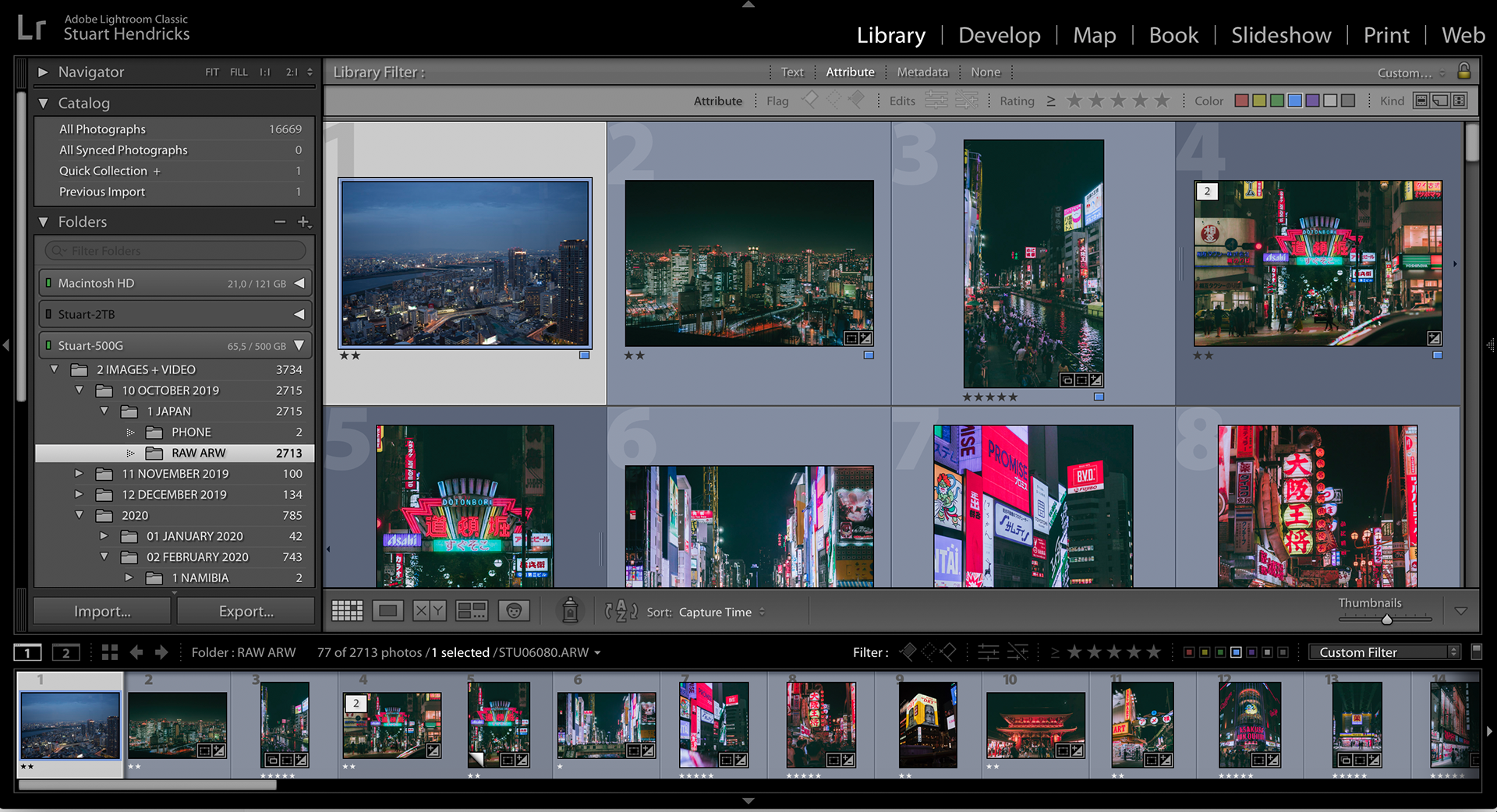This screenshot has height=812, width=1497.
Task: Show main window display 1 in filmstrip bar
Action: [27, 652]
